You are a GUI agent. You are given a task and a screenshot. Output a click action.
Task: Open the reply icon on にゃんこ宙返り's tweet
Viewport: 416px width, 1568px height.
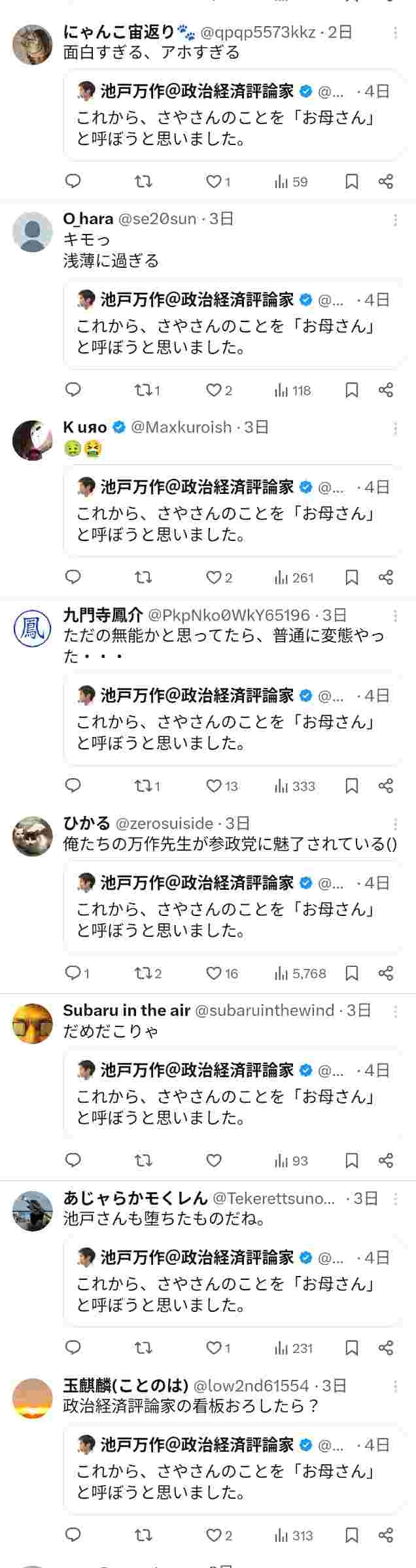[x=73, y=182]
